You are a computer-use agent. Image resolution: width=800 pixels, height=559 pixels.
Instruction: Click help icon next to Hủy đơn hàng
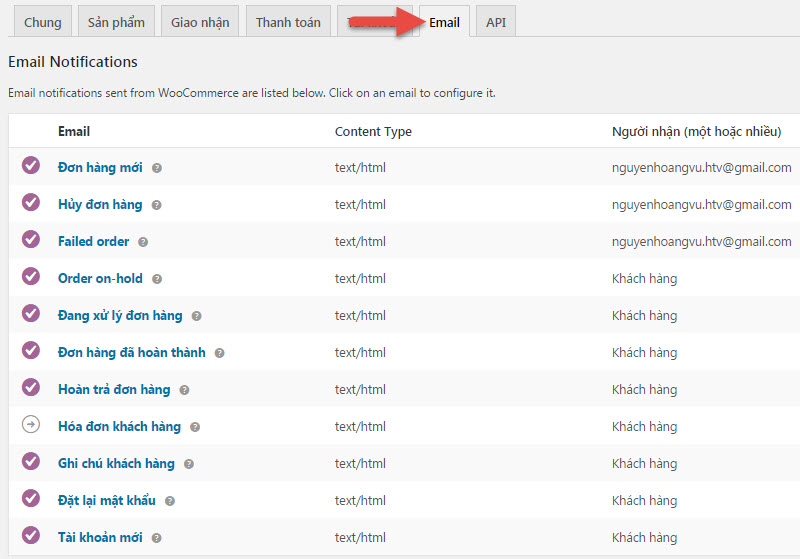[x=157, y=205]
